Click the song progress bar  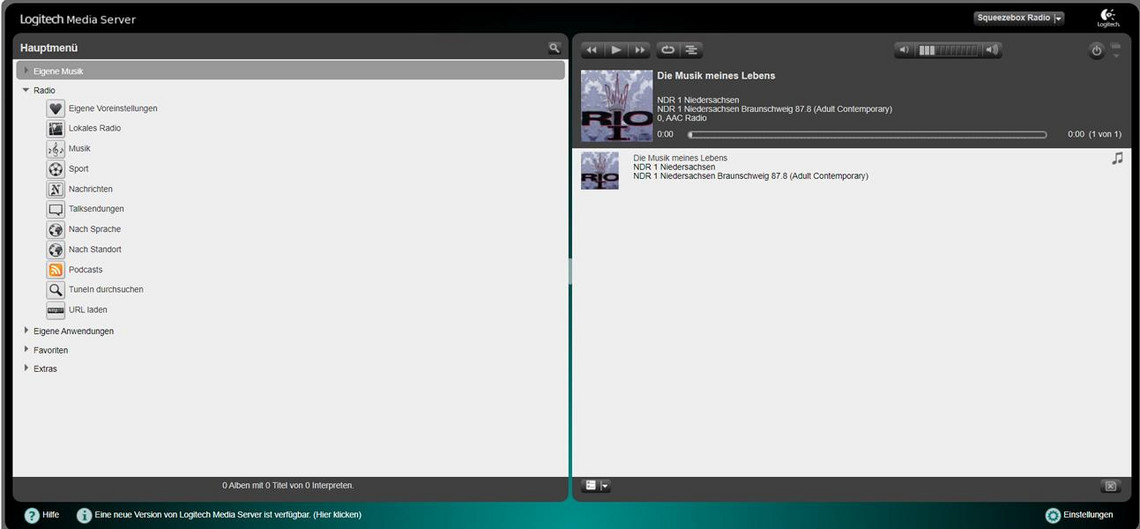pyautogui.click(x=867, y=134)
